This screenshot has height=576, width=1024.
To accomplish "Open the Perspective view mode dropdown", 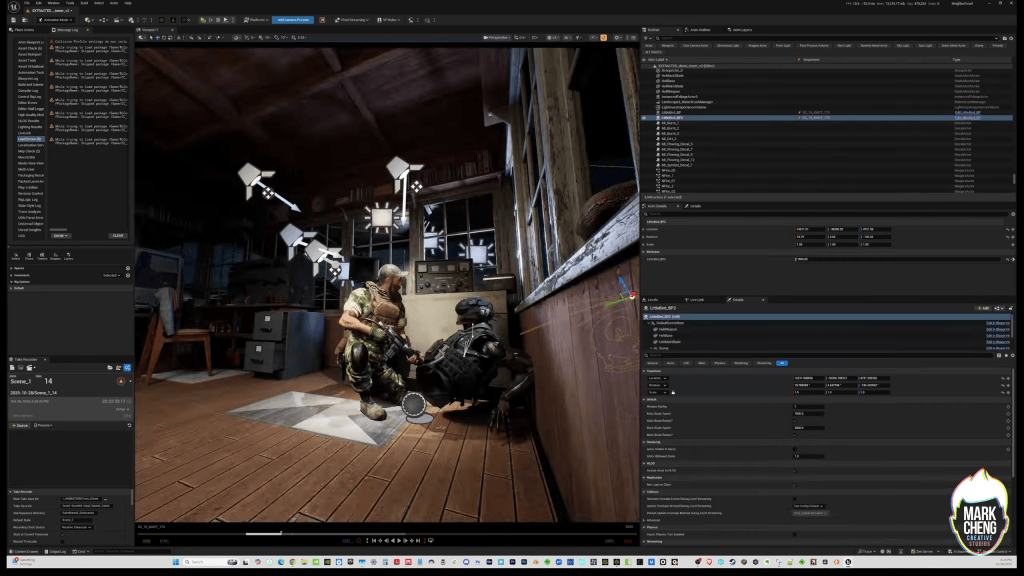I will [x=496, y=38].
